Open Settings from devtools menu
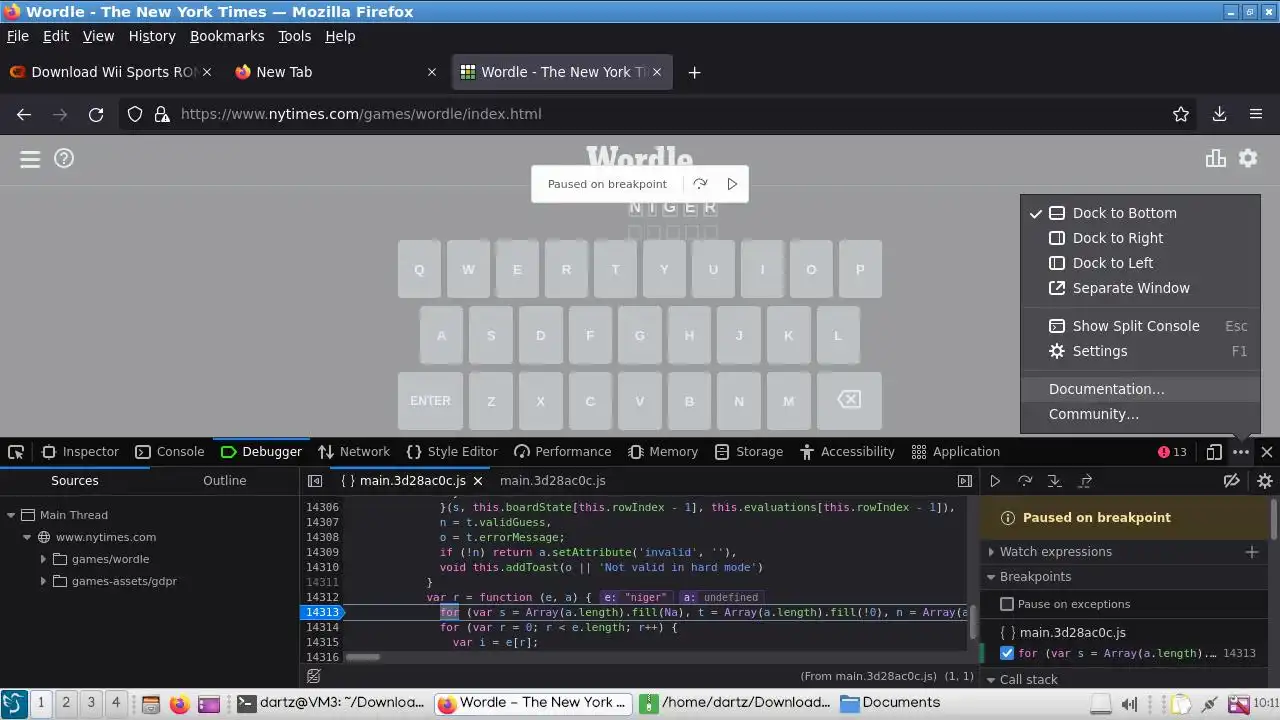 (x=1140, y=351)
